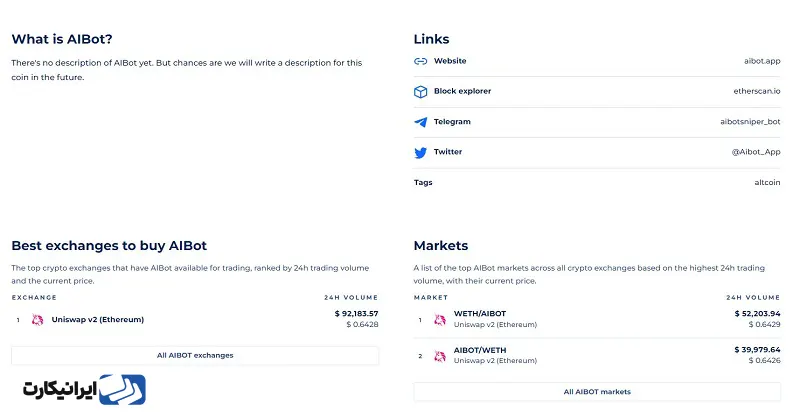
Task: Click the Telegram paper plane icon
Action: click(x=420, y=122)
